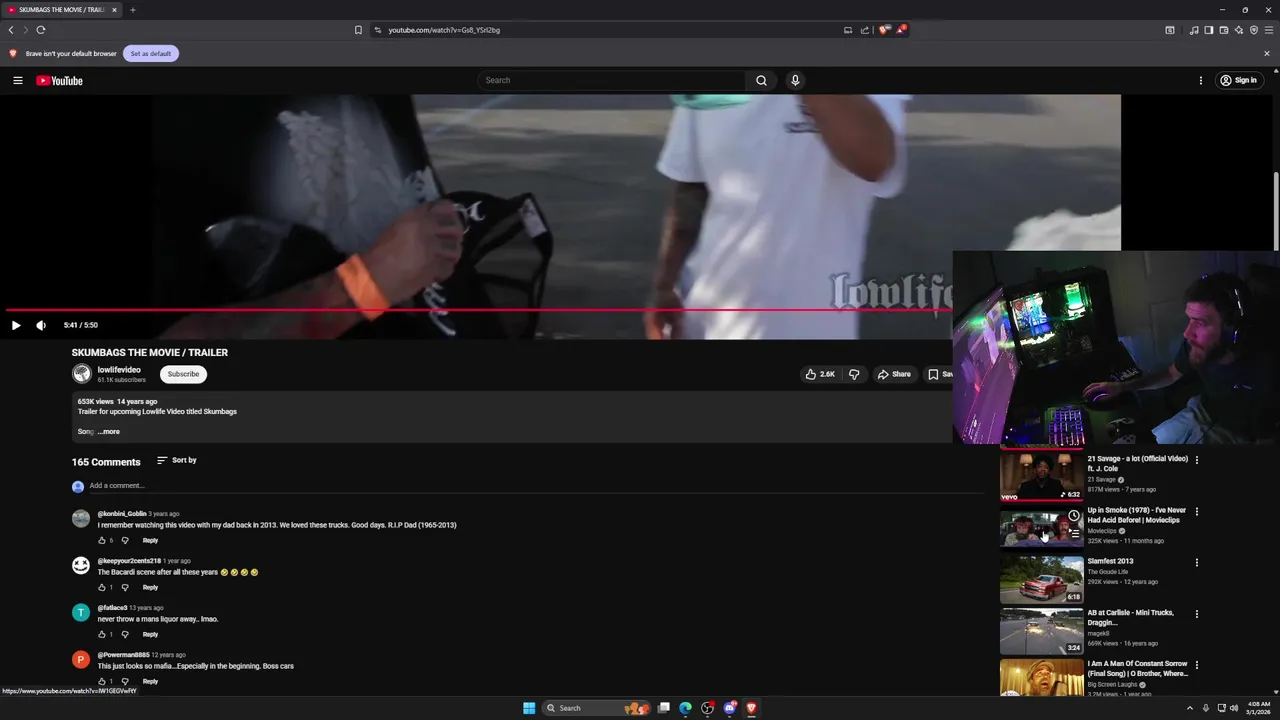
Task: Select the SKUMBAGS THE MOVIE tab
Action: point(60,10)
